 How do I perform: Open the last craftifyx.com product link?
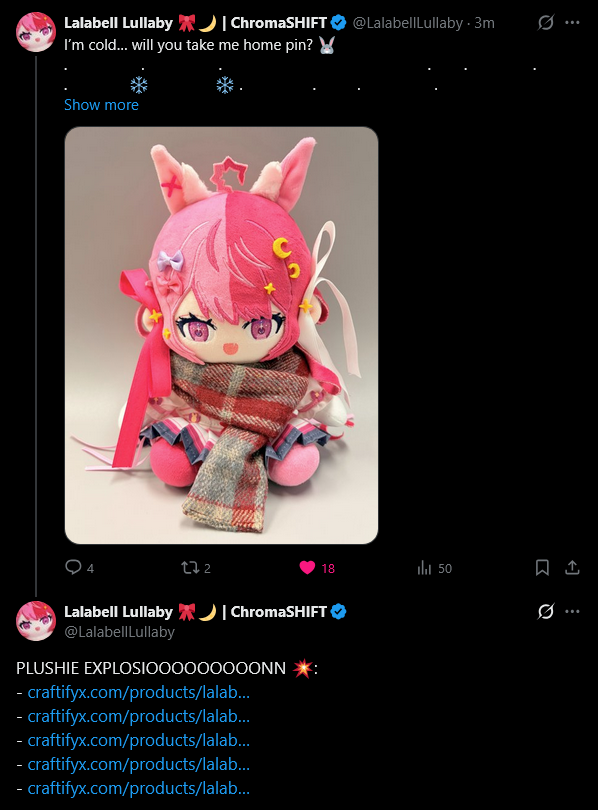click(x=138, y=788)
